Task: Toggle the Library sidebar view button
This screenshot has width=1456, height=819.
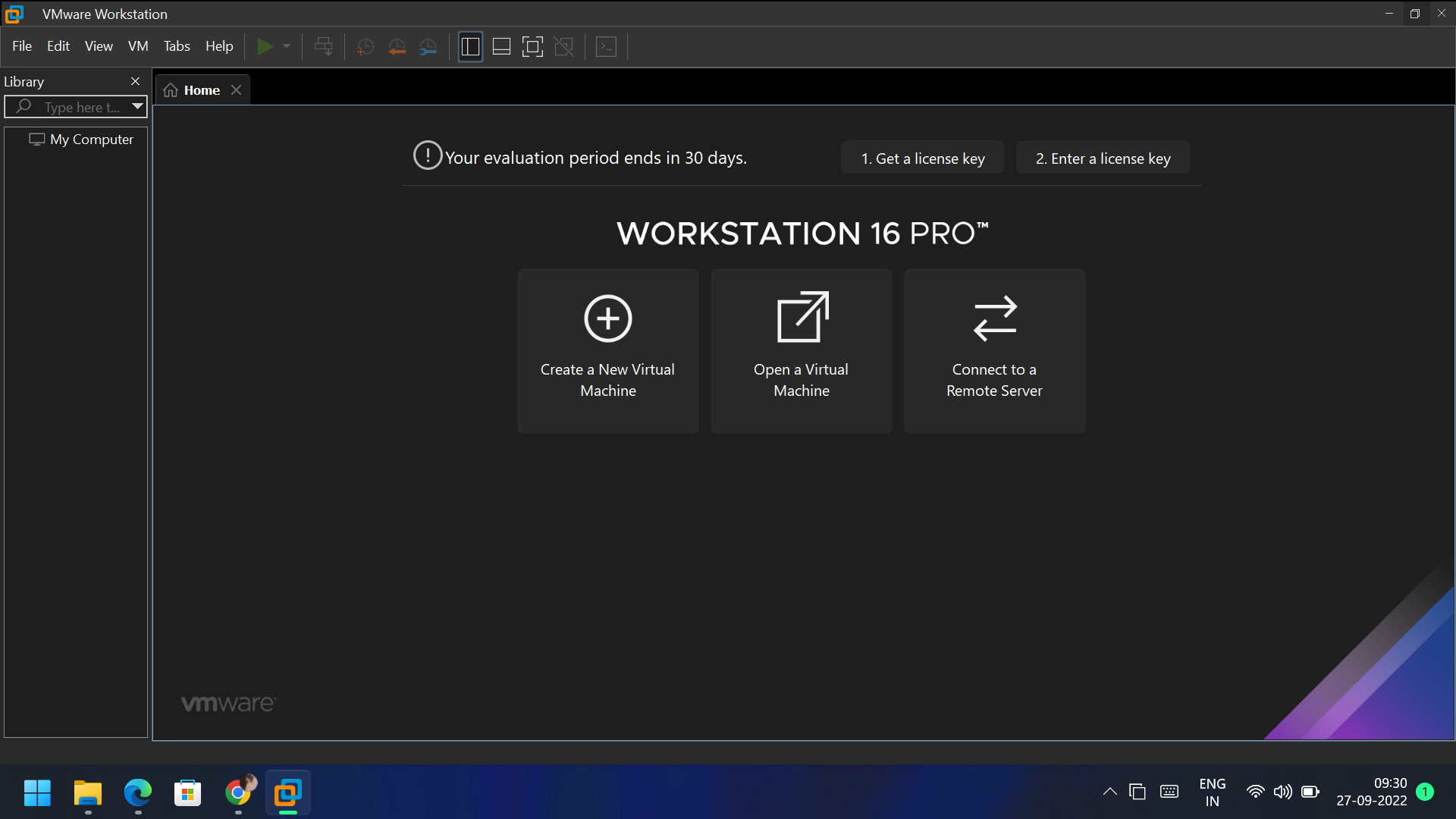Action: (x=470, y=46)
